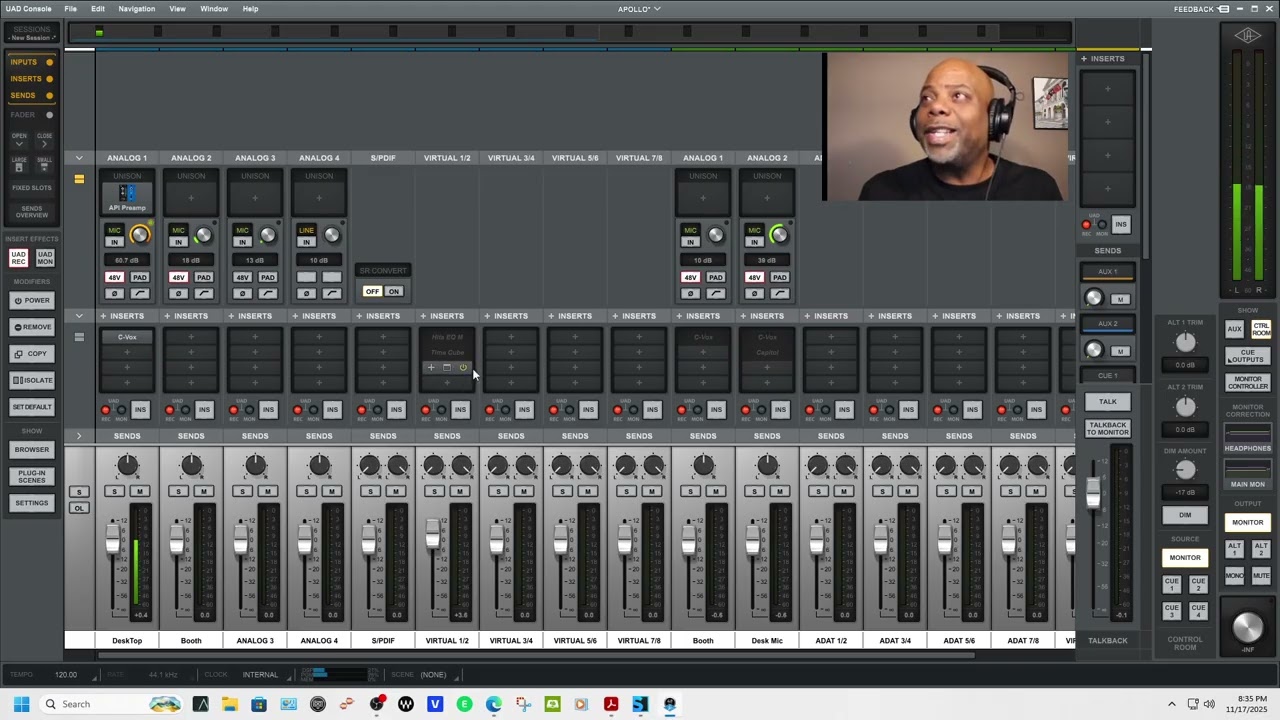Toggle INPUTS view visibility

click(31, 62)
